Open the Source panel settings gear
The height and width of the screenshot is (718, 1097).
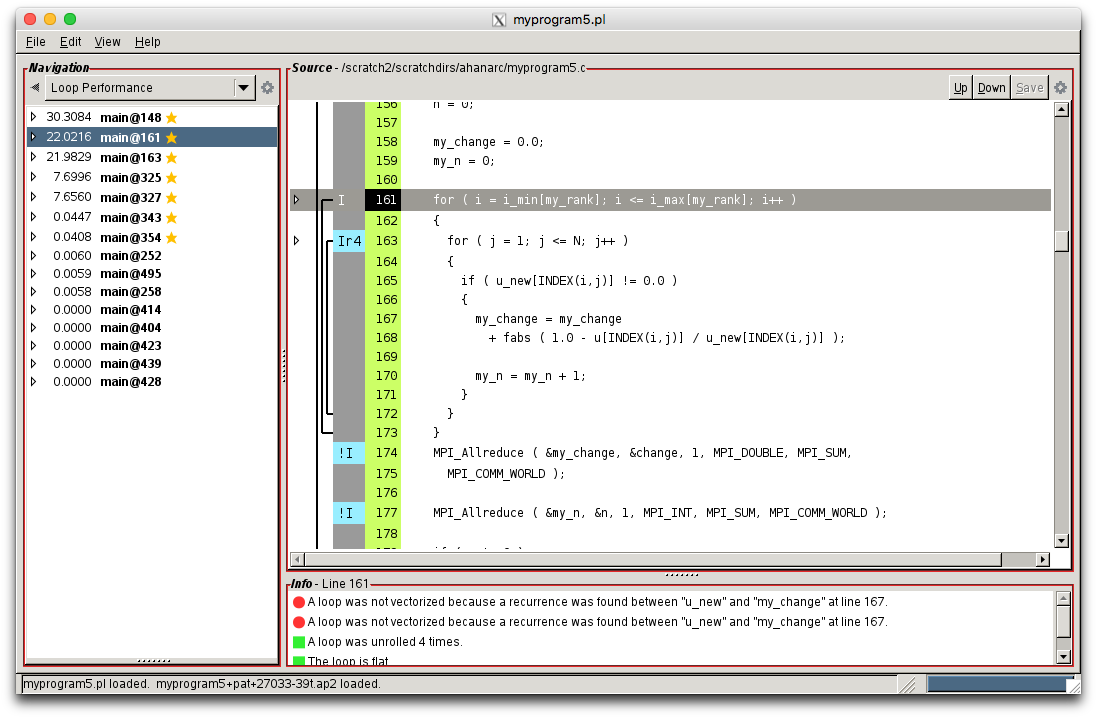(x=1059, y=87)
